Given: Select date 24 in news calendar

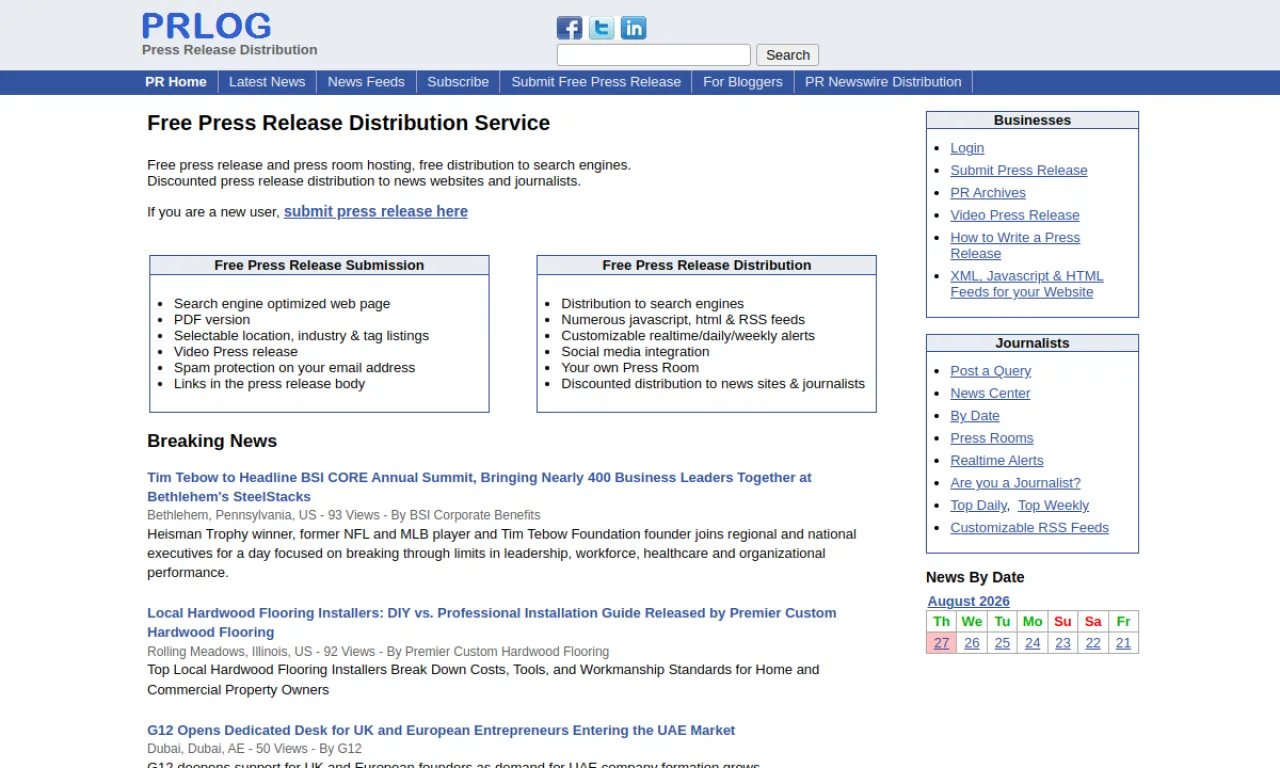Looking at the screenshot, I should click(x=1033, y=643).
